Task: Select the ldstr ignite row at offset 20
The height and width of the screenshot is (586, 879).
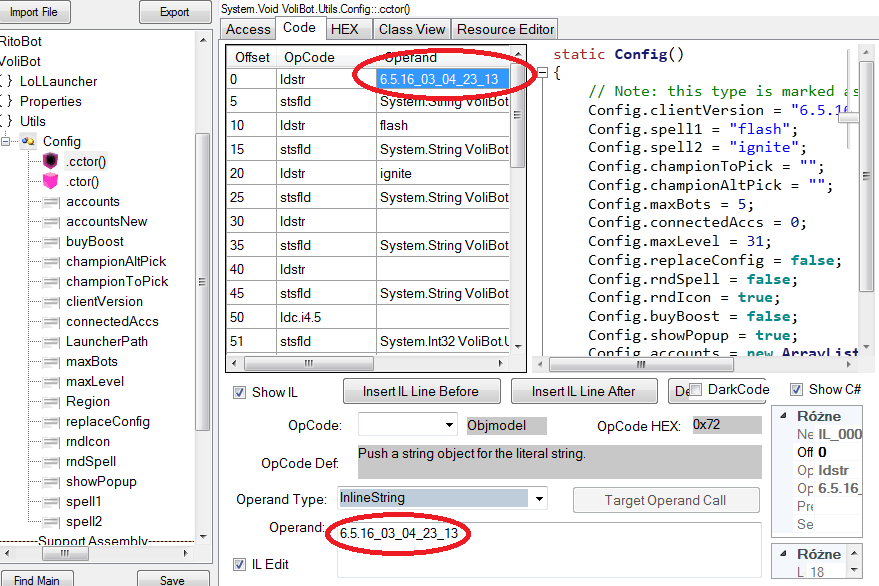Action: [368, 174]
